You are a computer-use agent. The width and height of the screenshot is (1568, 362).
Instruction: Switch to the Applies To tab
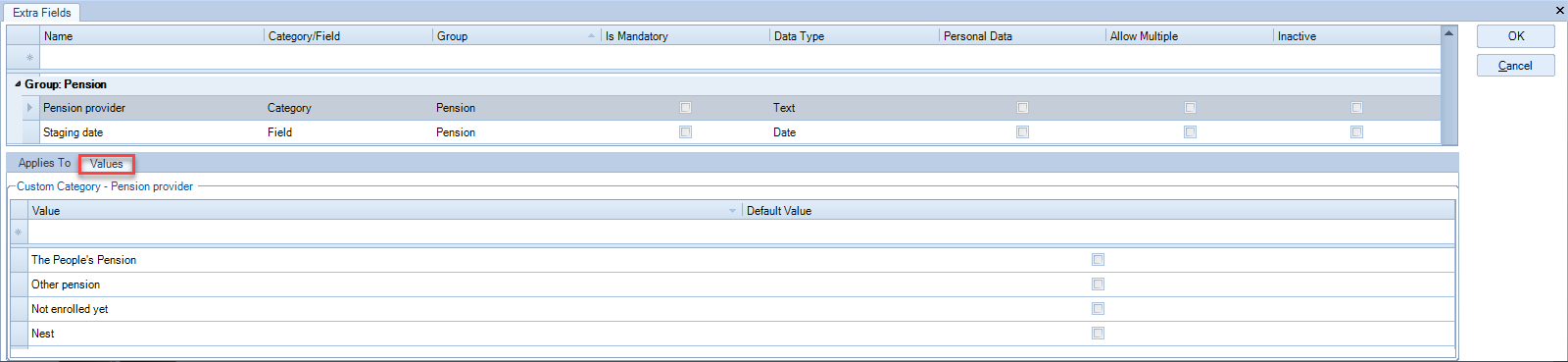[44, 163]
